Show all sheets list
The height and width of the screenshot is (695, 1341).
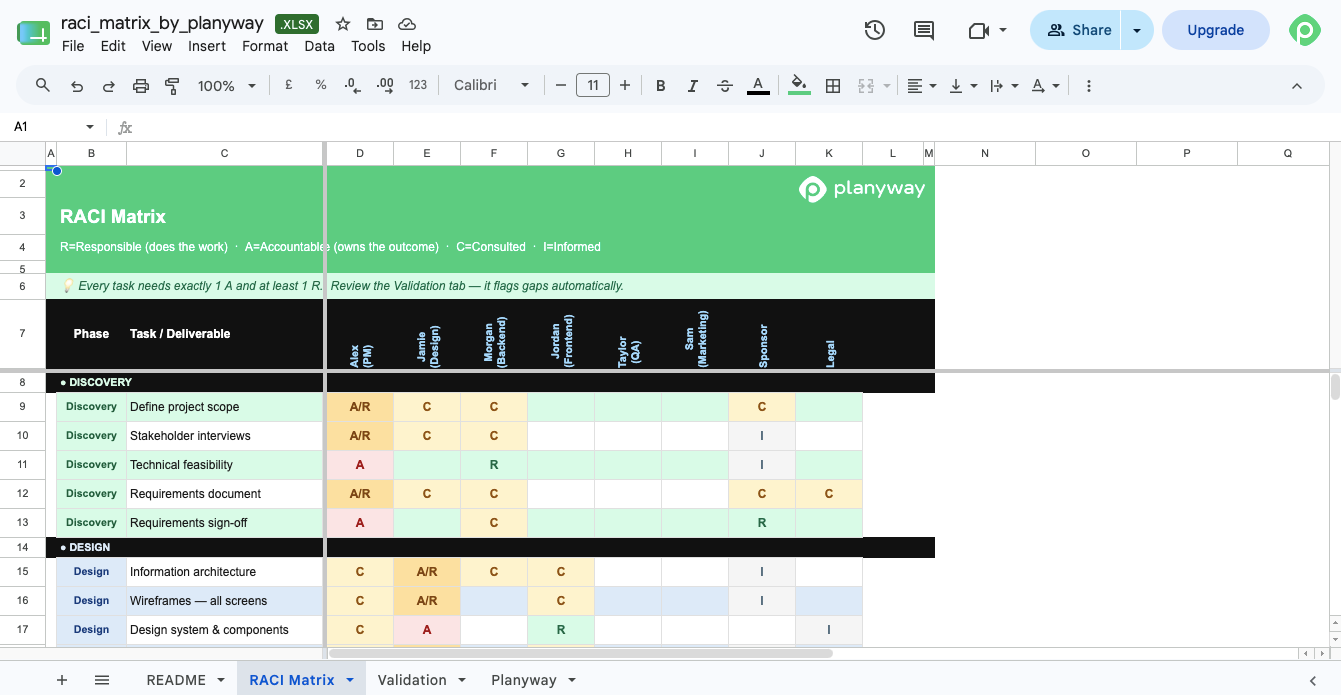(x=102, y=680)
